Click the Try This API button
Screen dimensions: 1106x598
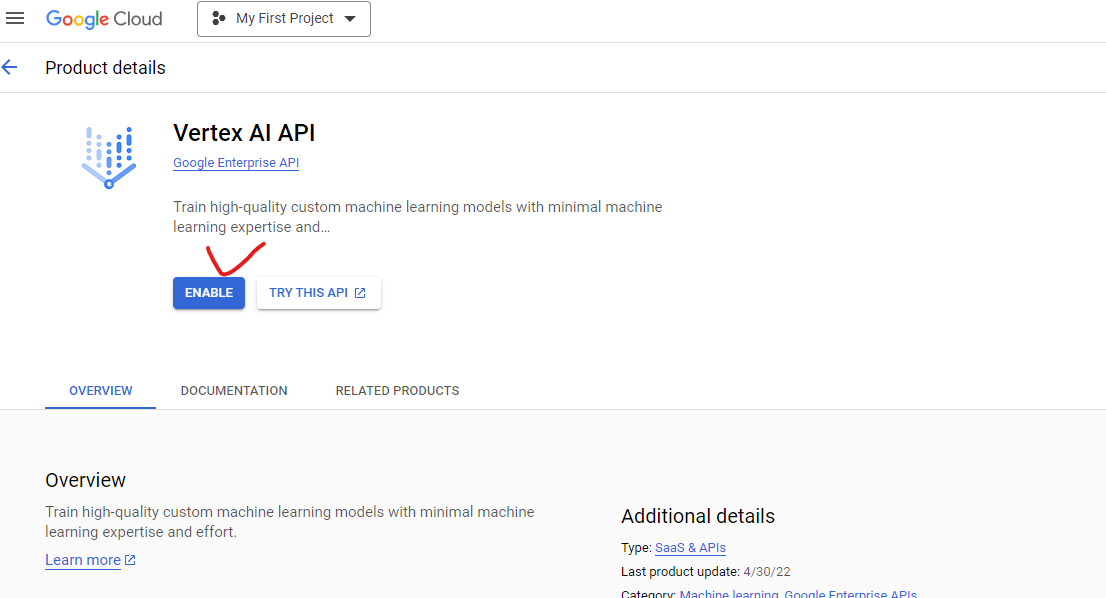(x=319, y=293)
